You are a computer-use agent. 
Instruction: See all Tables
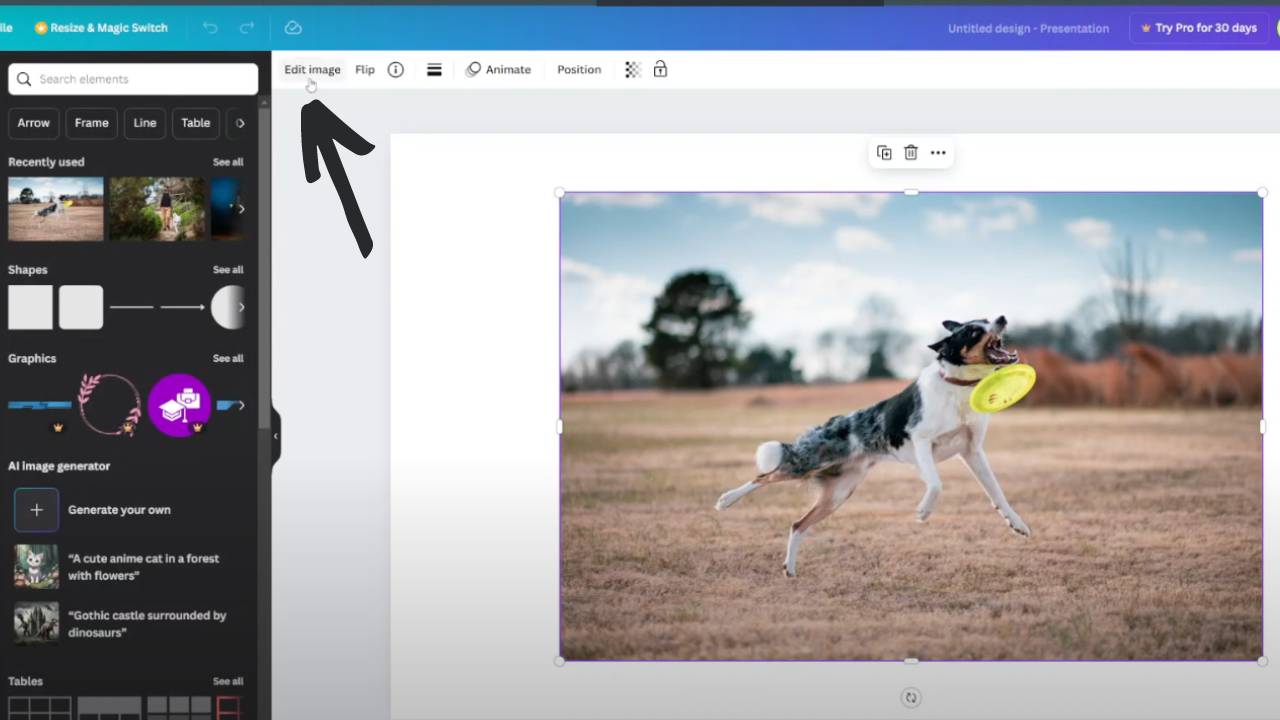point(228,682)
